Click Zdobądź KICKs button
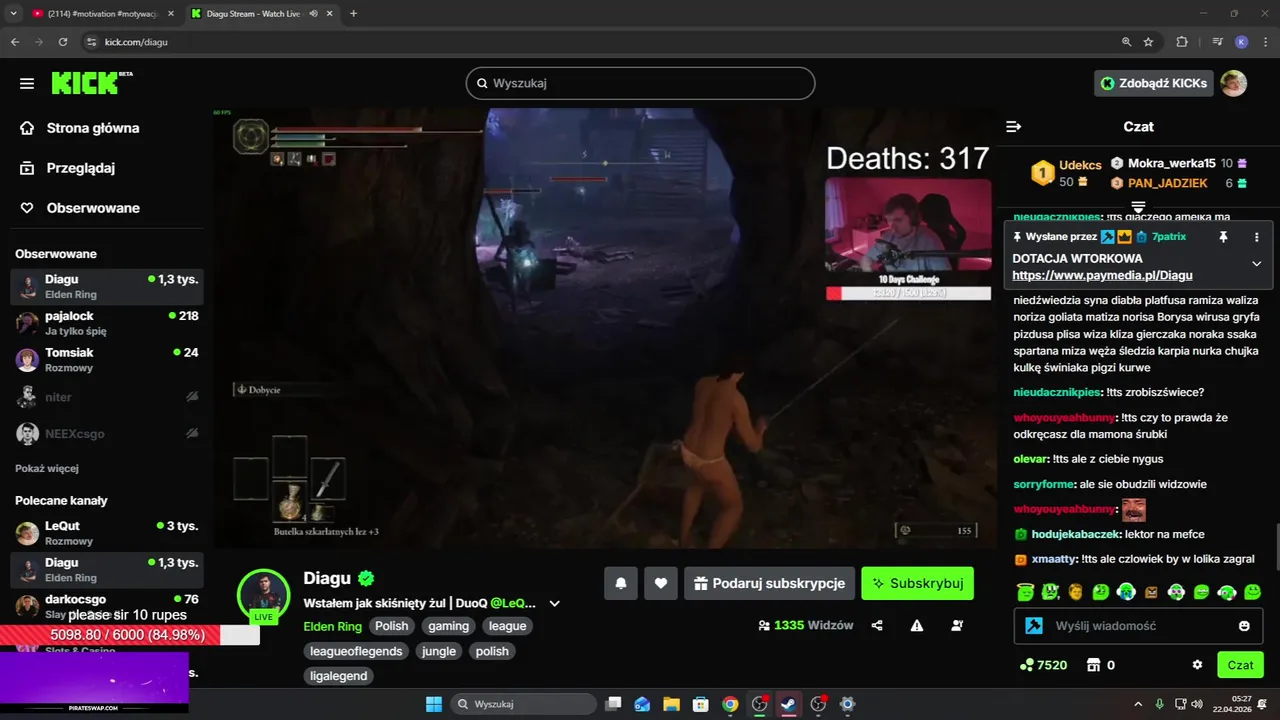The image size is (1280, 720). coord(1153,83)
